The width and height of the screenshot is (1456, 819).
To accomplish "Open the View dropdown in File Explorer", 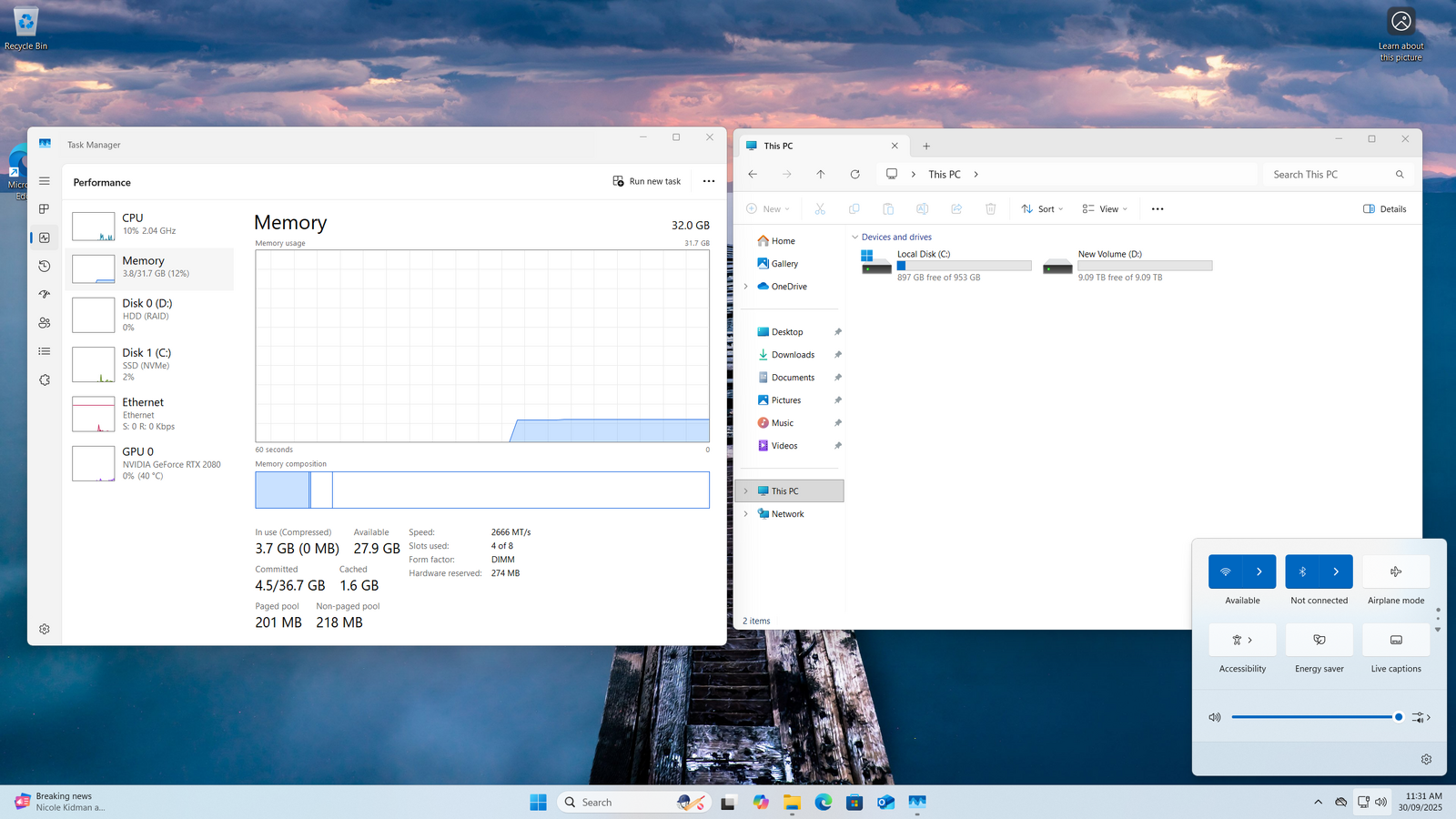I will [x=1105, y=209].
